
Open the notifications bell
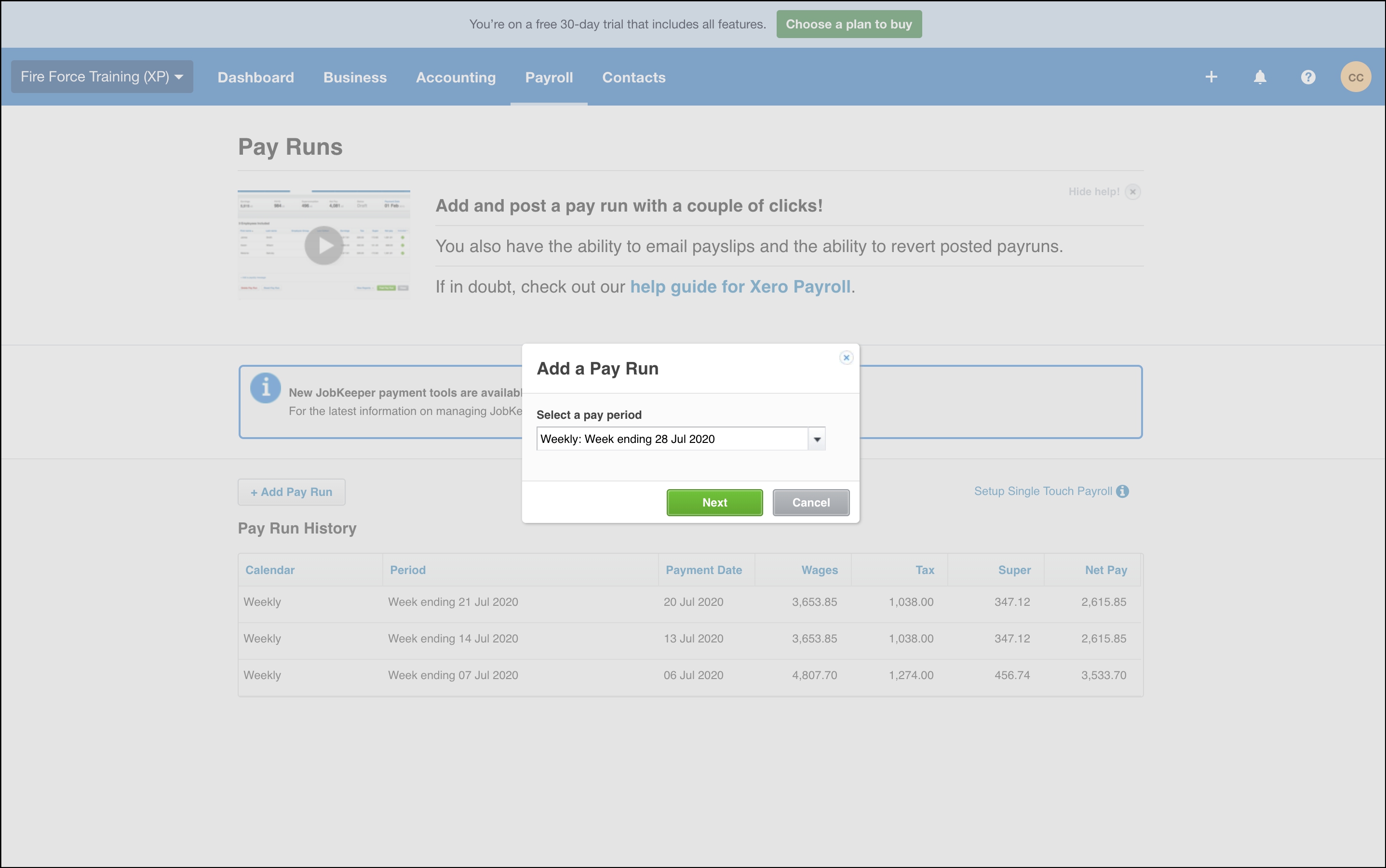(1260, 77)
